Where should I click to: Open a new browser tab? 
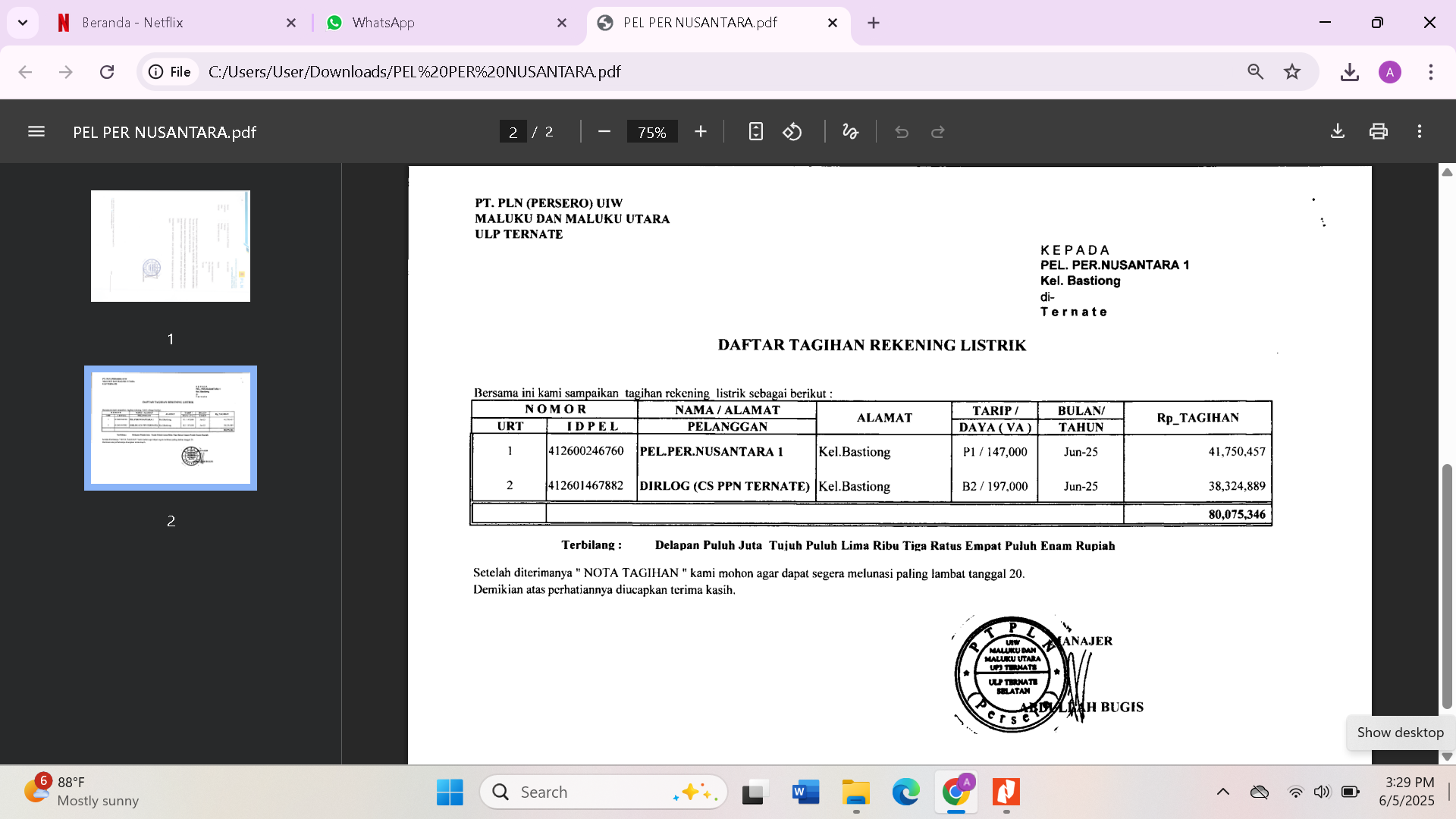click(874, 23)
